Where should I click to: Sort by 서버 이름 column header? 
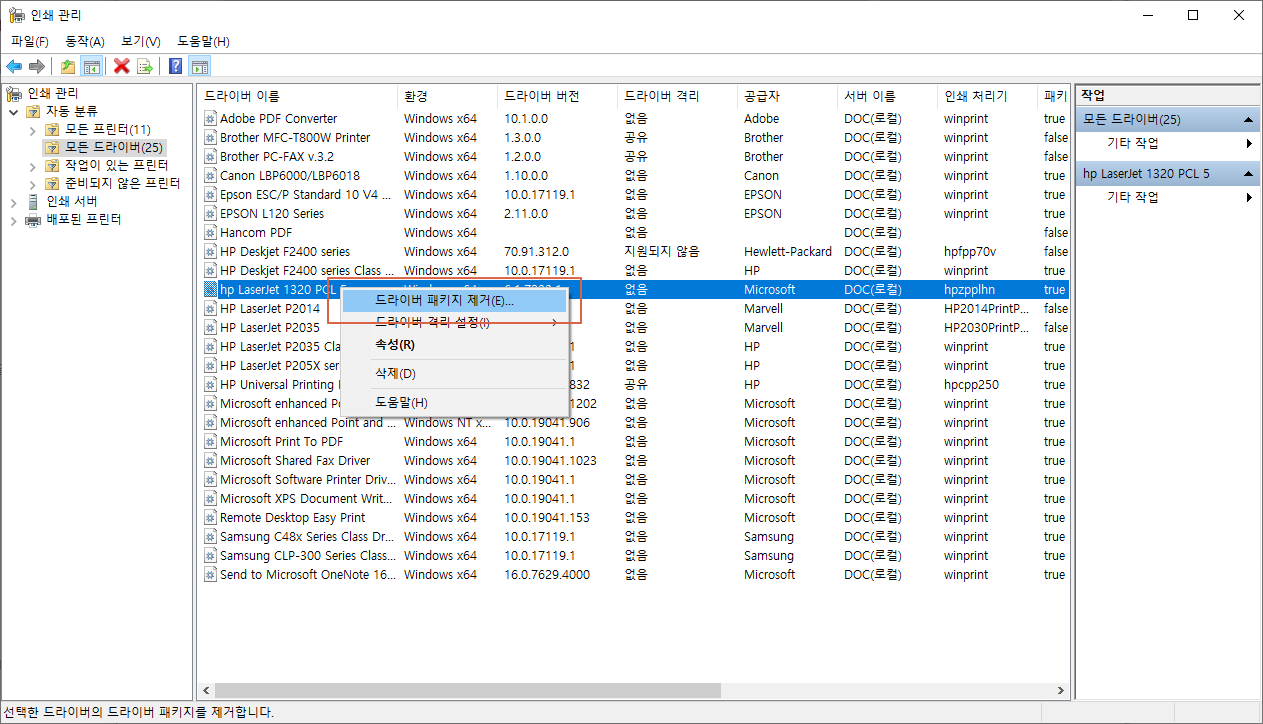pyautogui.click(x=887, y=97)
